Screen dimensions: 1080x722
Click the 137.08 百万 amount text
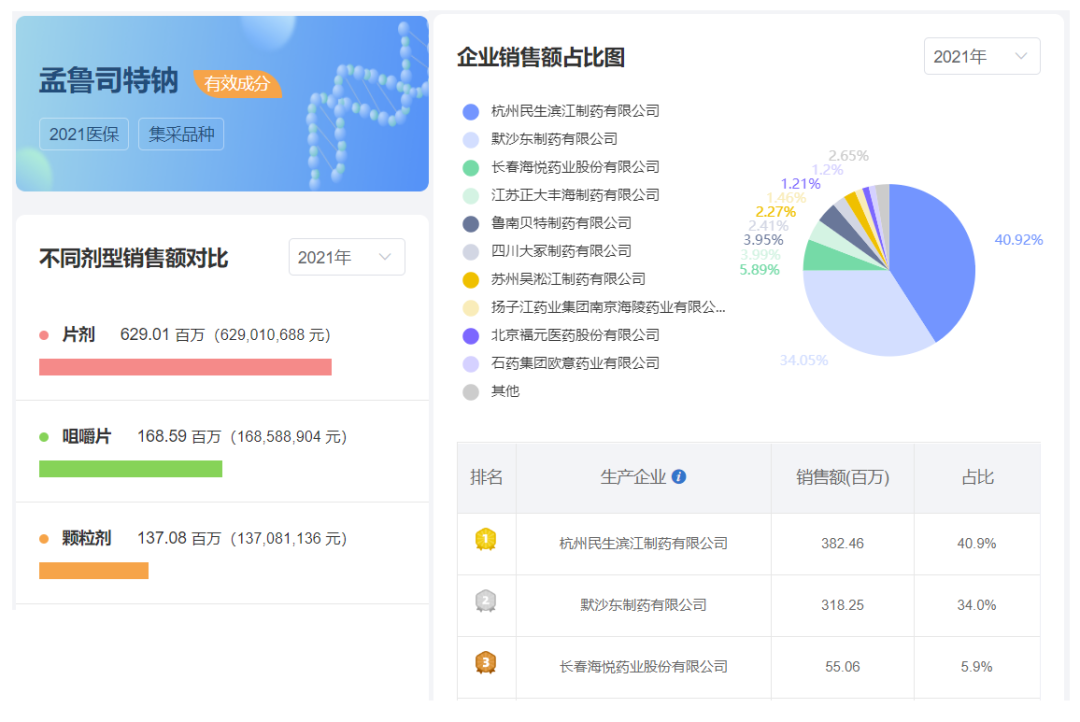pyautogui.click(x=179, y=539)
